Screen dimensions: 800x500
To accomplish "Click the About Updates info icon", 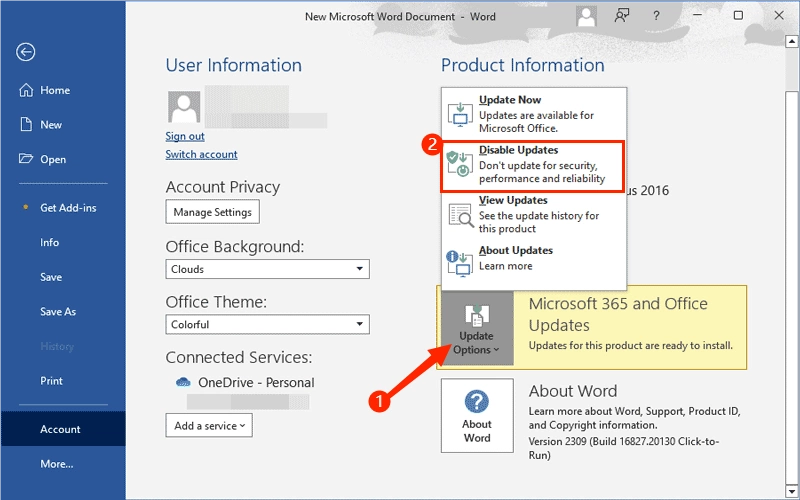I will coord(460,263).
